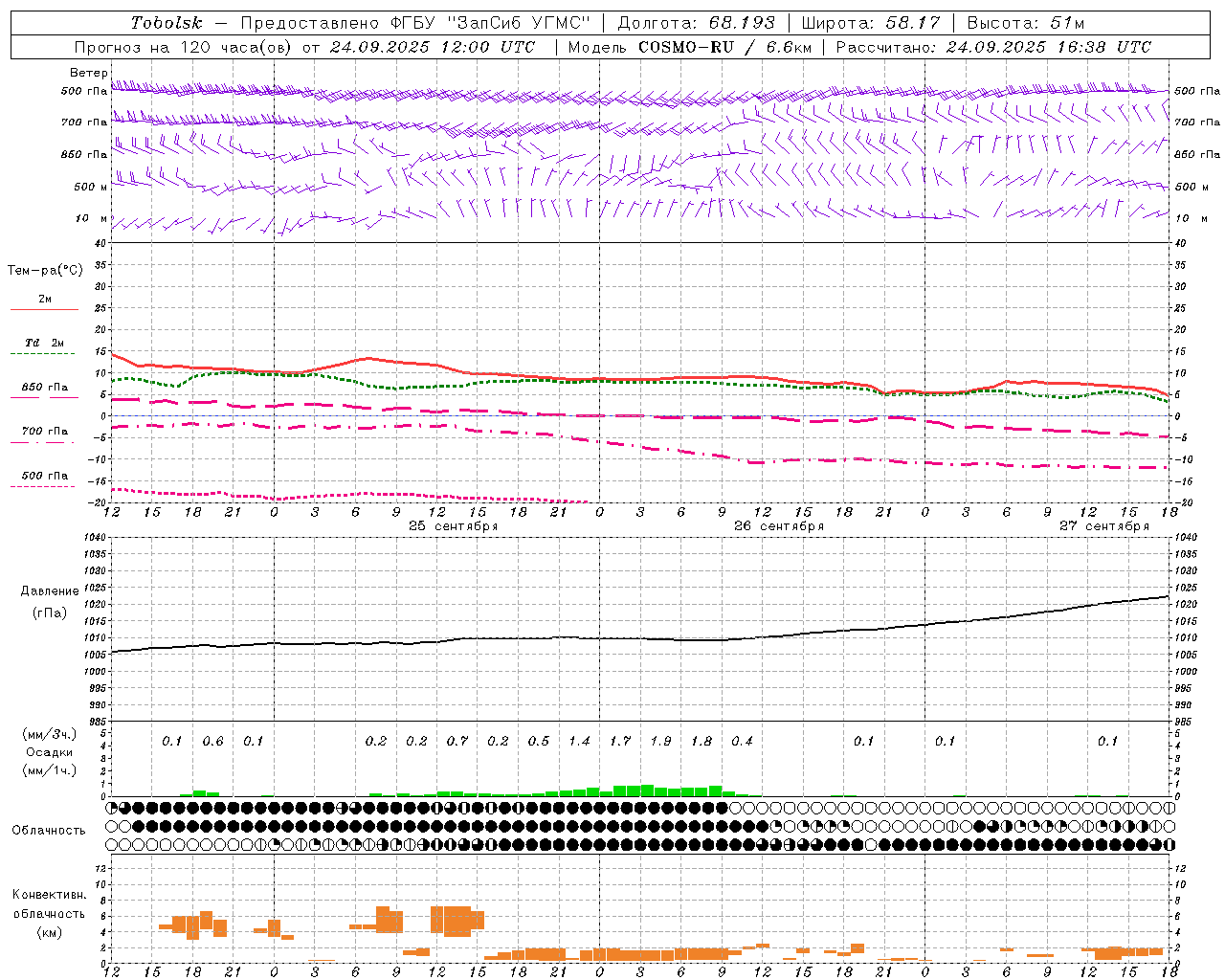Click the model label COSMO-RU / 6.6км

tap(724, 47)
